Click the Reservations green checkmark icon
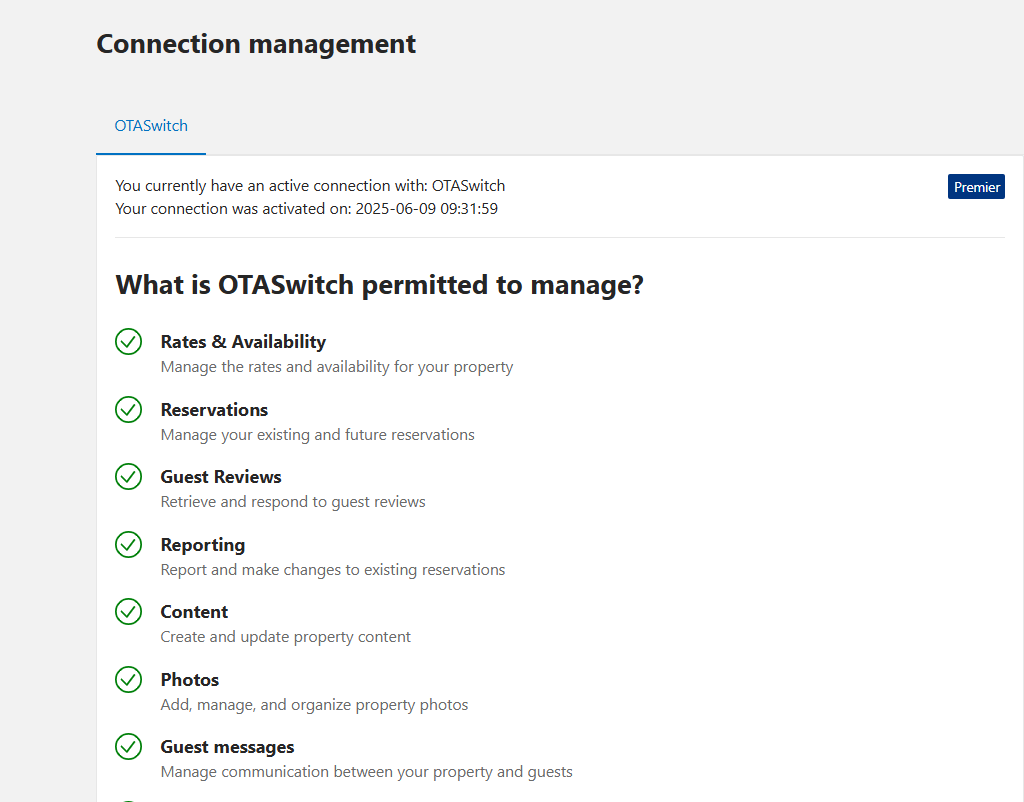 [x=129, y=409]
